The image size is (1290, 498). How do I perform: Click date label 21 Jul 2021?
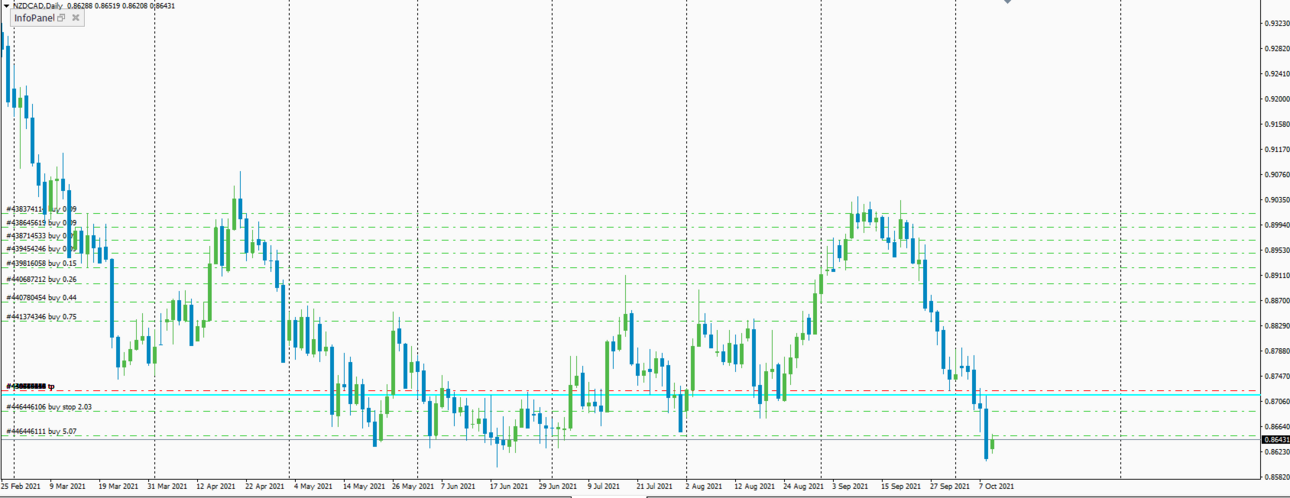click(x=655, y=486)
